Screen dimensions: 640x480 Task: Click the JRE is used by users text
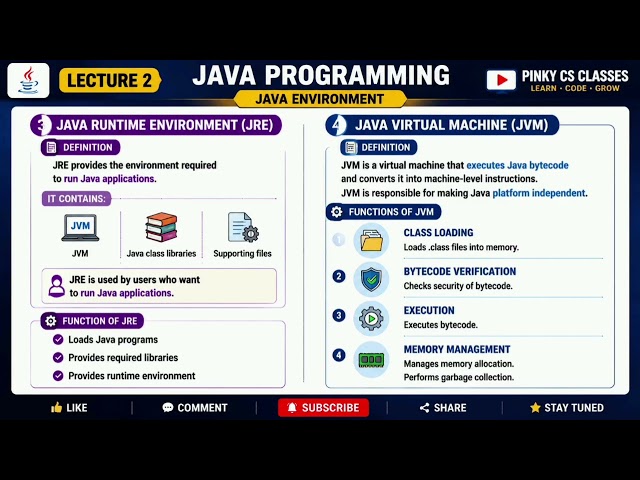point(135,286)
